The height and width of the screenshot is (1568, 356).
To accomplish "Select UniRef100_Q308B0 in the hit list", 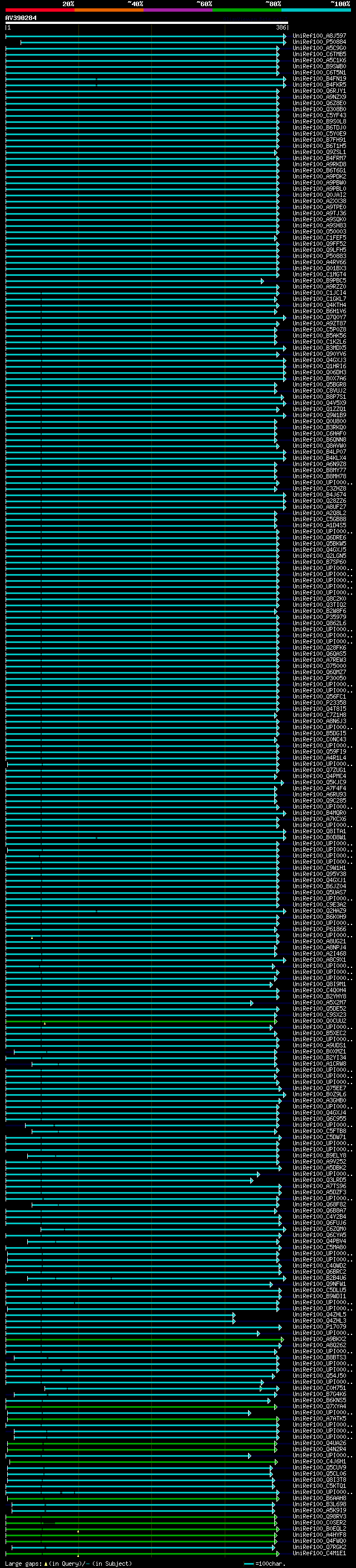I will [x=319, y=109].
